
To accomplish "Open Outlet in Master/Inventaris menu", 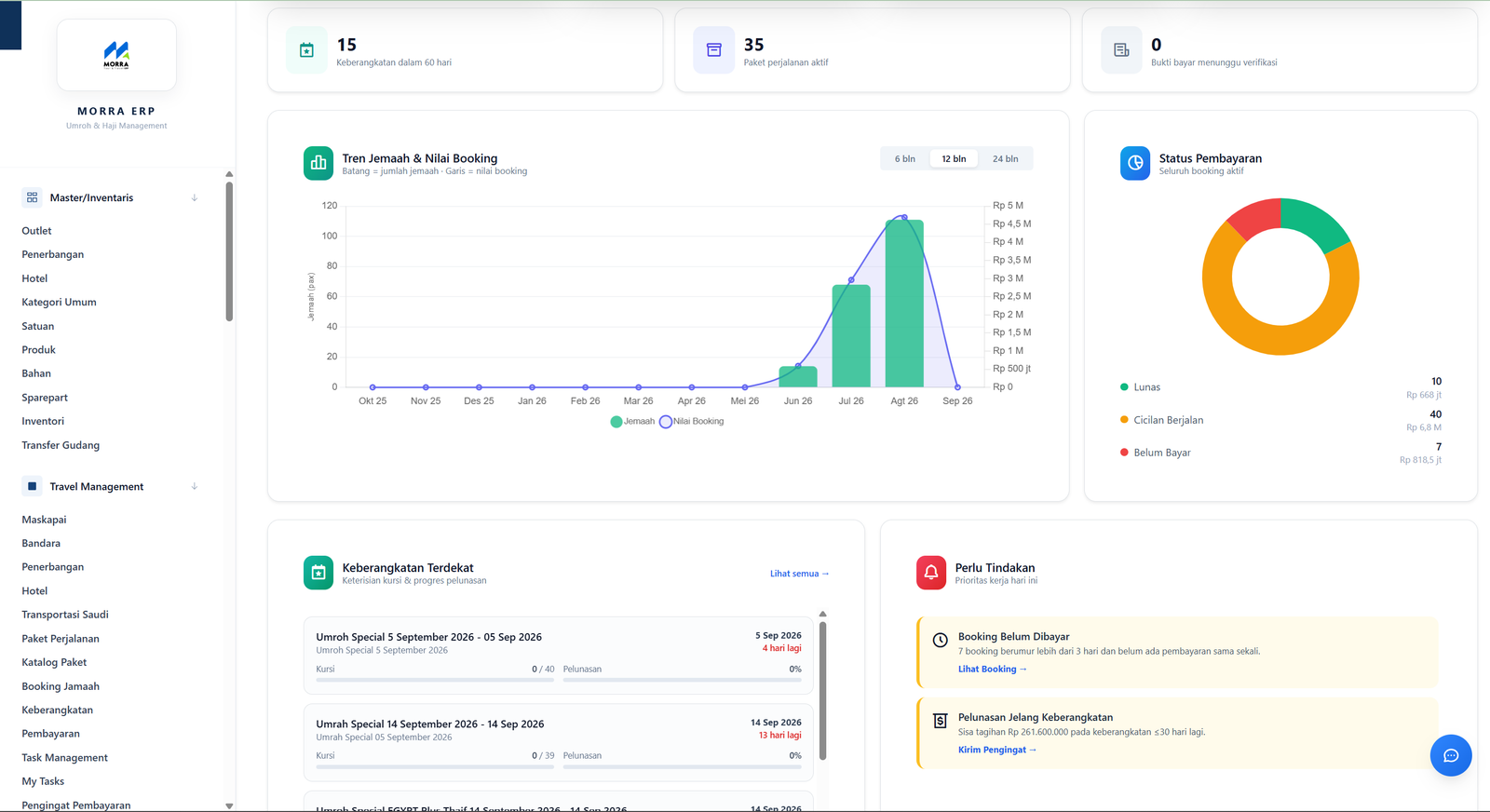I will point(37,231).
